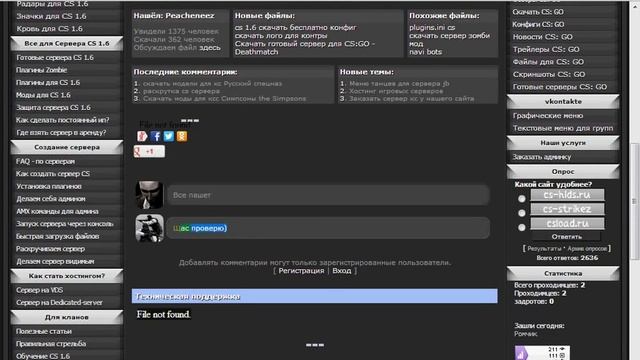The image size is (640, 360).
Task: Click the visitor counter badge at bottom right
Action: pyautogui.click(x=542, y=353)
